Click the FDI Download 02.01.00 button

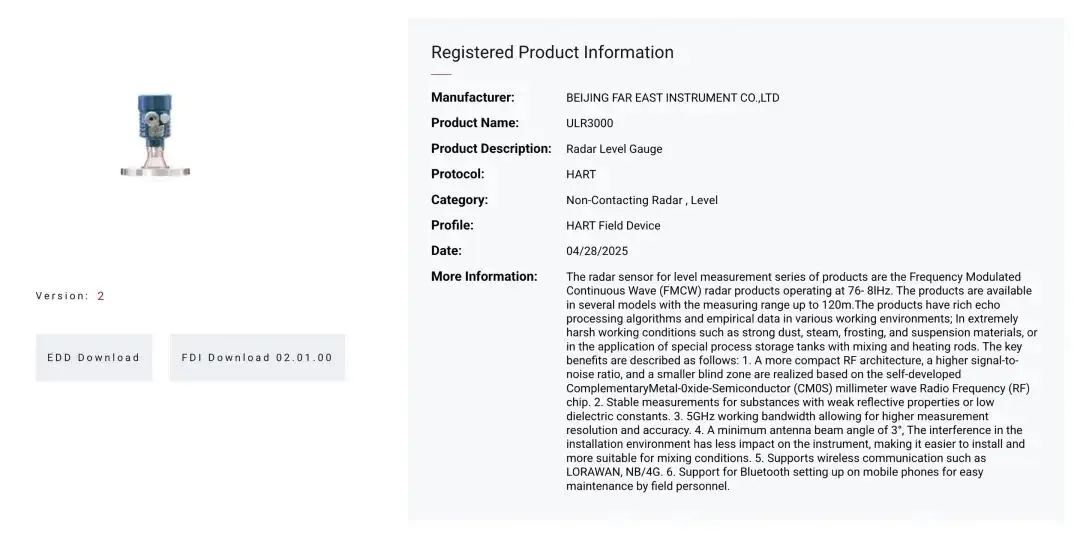point(257,358)
